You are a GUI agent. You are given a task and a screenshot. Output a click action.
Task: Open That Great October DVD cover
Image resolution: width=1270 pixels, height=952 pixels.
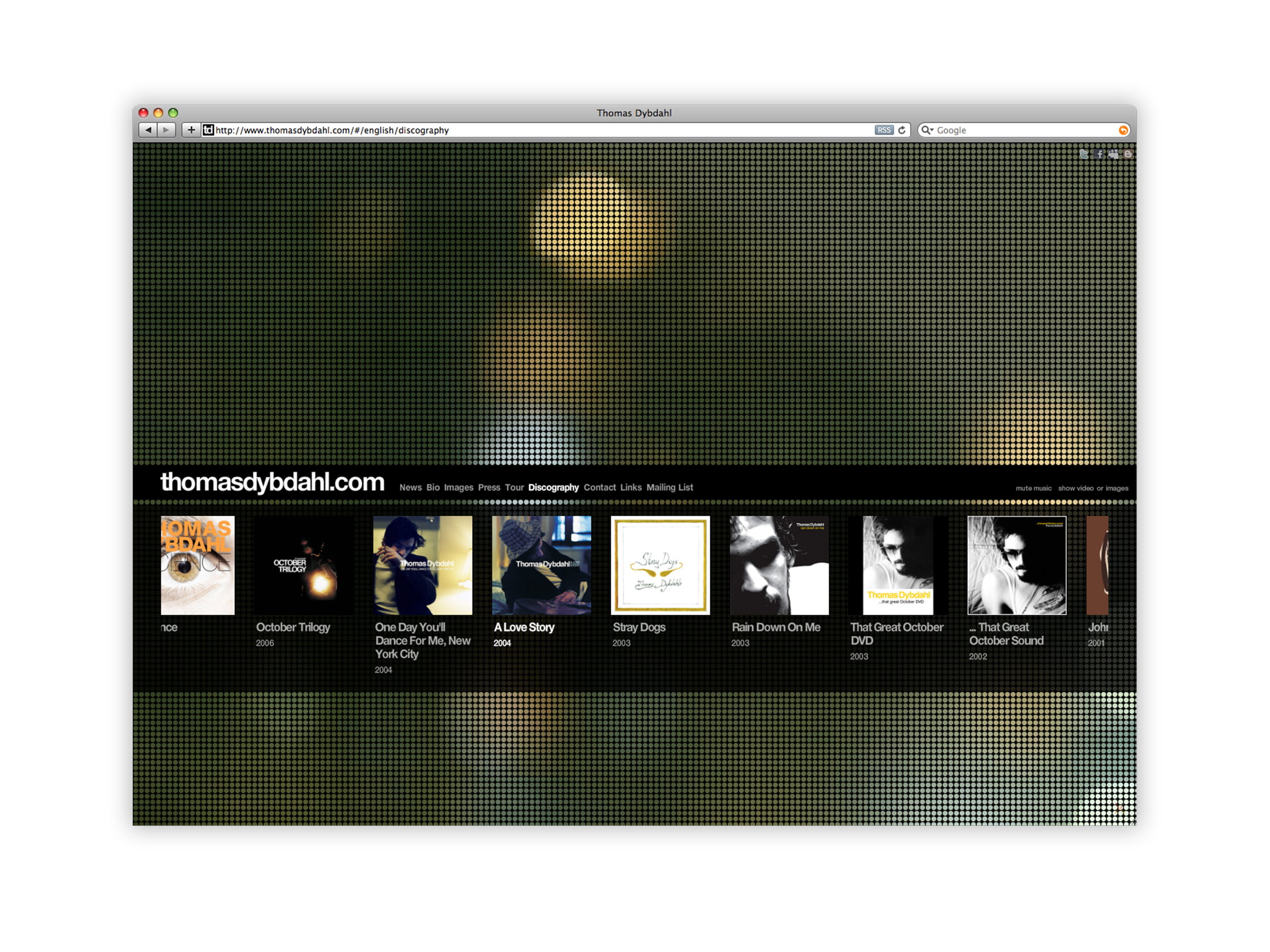[x=899, y=565]
